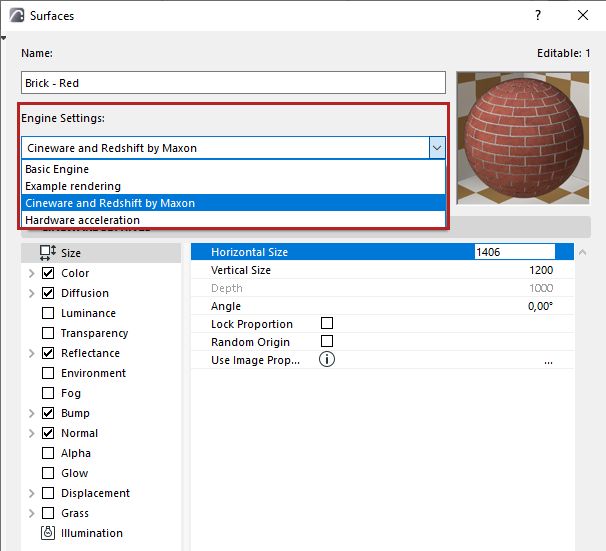Select the Horizontal Size row label

tap(249, 252)
